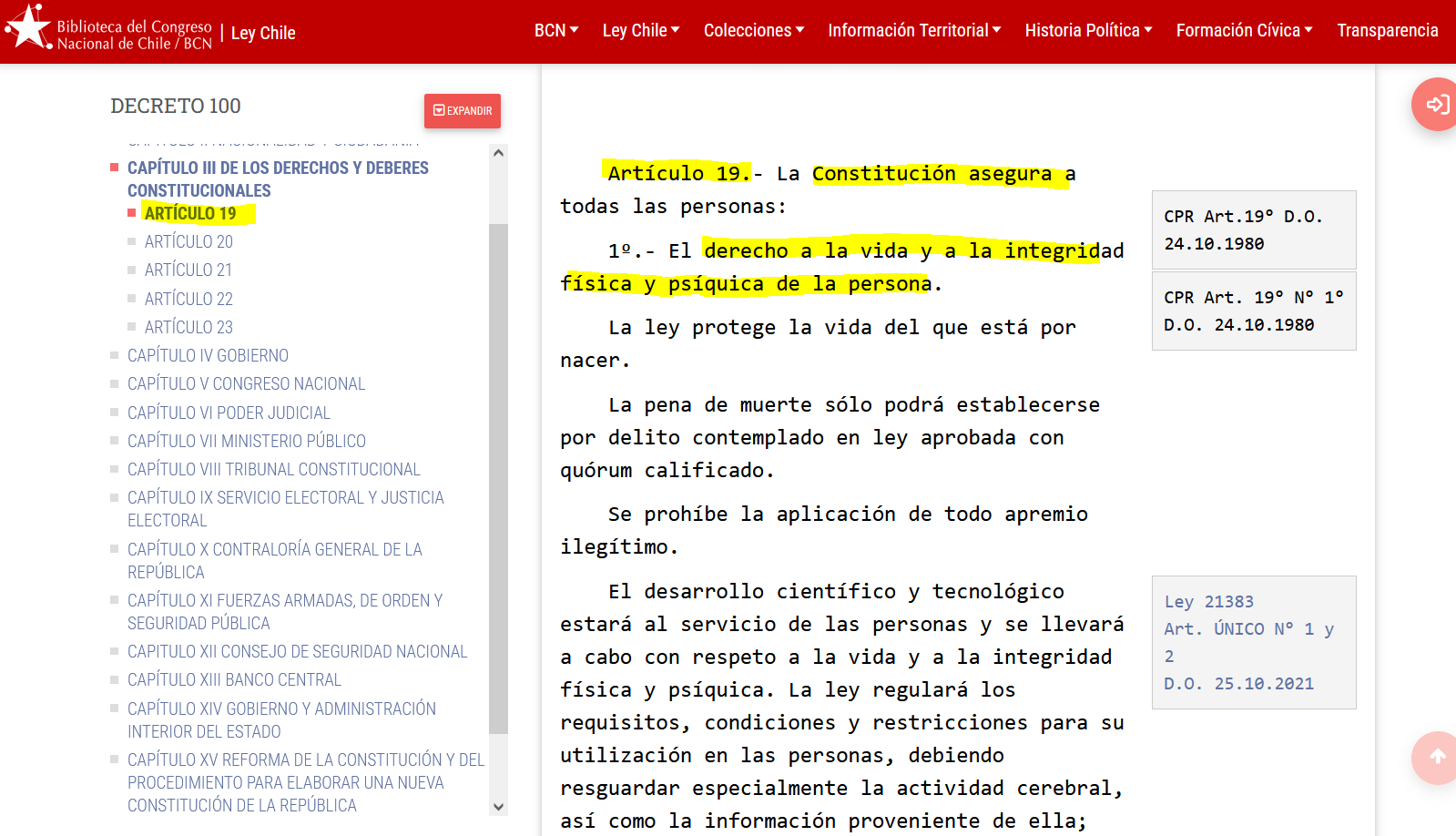Open the Colecciones dropdown menu
The image size is (1456, 836).
[x=754, y=31]
